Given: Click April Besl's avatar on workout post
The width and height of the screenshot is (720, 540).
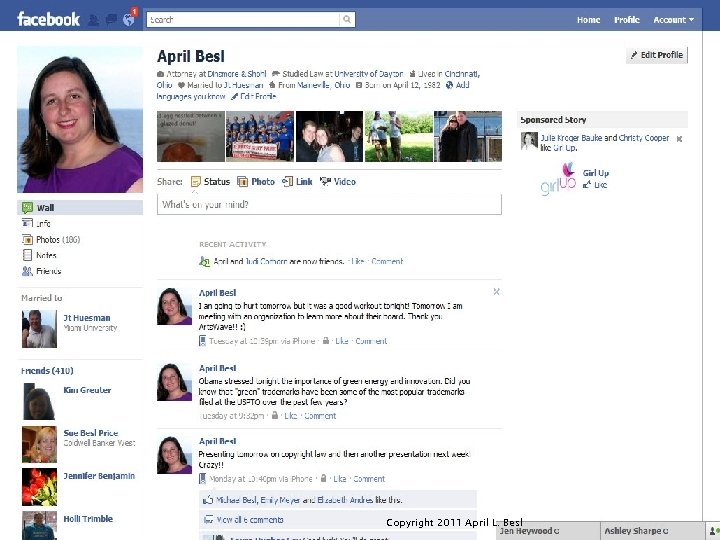Looking at the screenshot, I should [174, 306].
